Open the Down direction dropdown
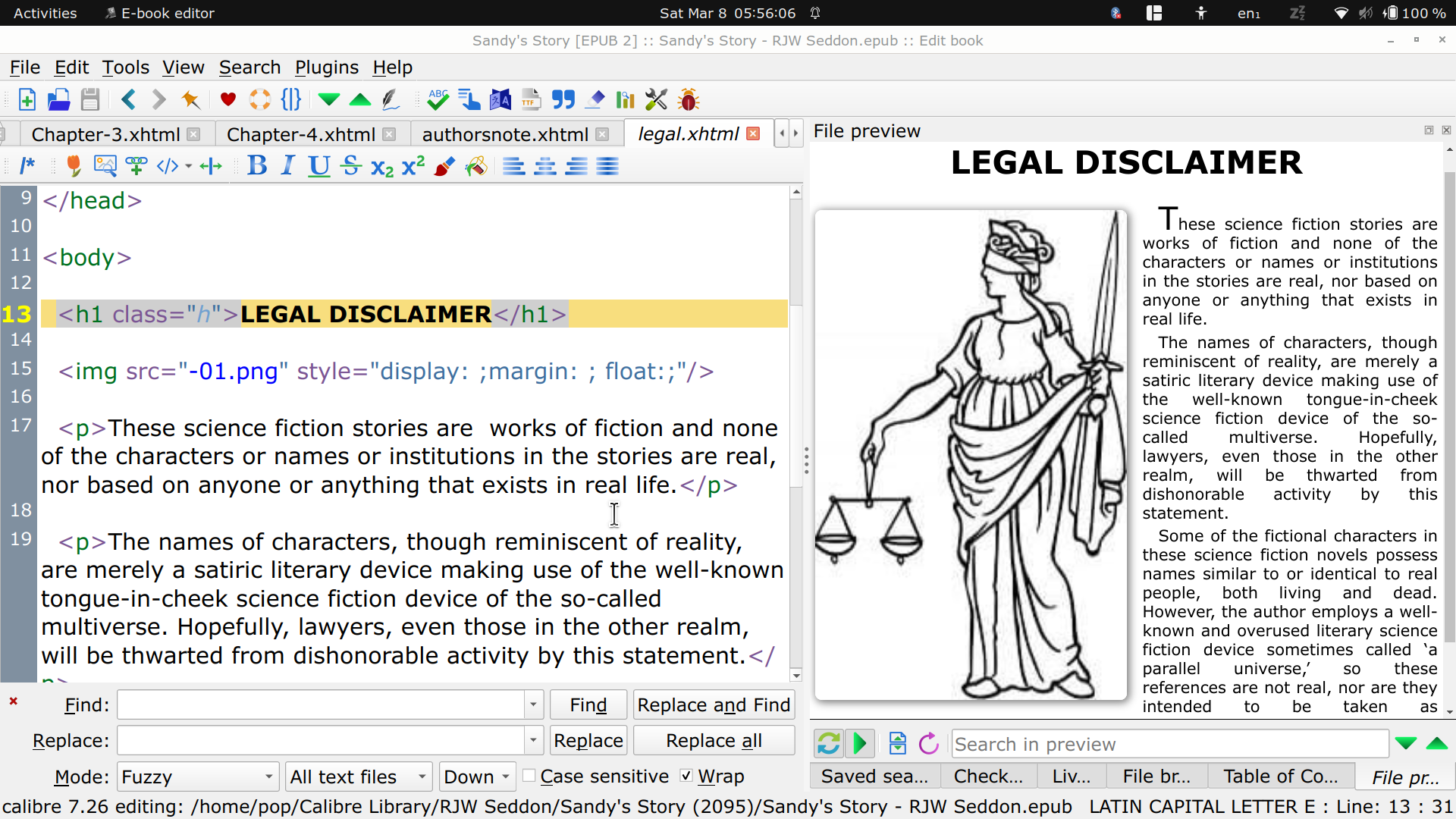The width and height of the screenshot is (1456, 819). tap(477, 777)
